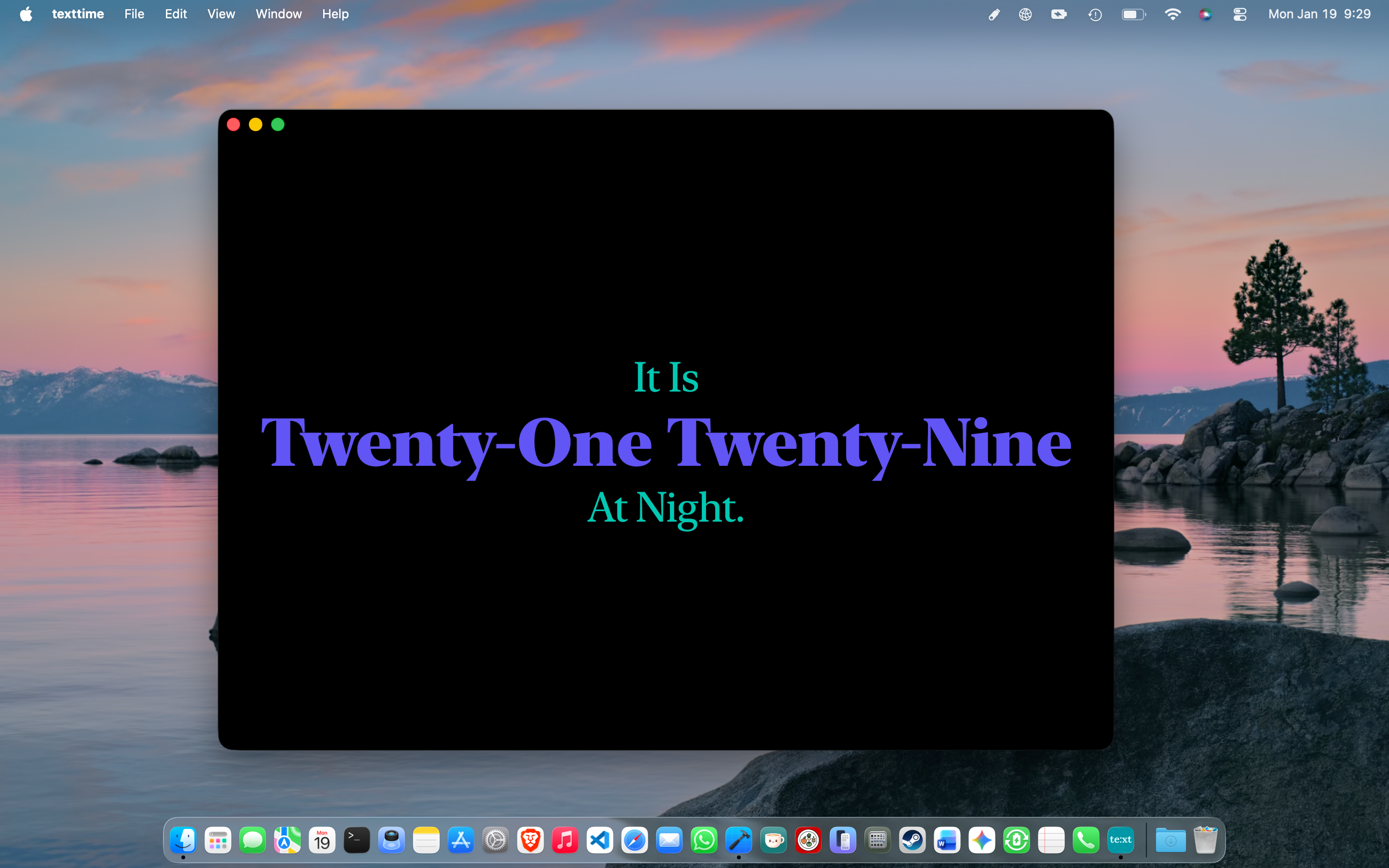Viewport: 1389px width, 868px height.
Task: Open Launchpad from the Dock
Action: pos(218,841)
